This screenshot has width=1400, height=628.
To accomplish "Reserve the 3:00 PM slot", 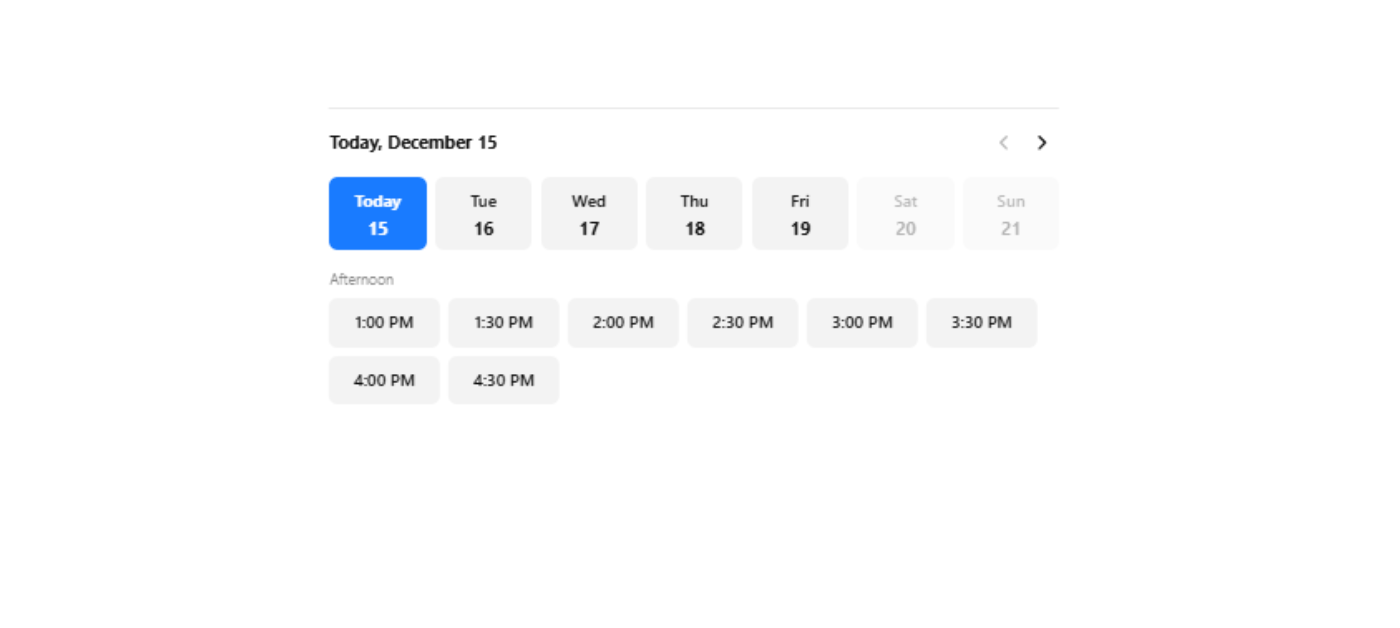I will [x=862, y=322].
